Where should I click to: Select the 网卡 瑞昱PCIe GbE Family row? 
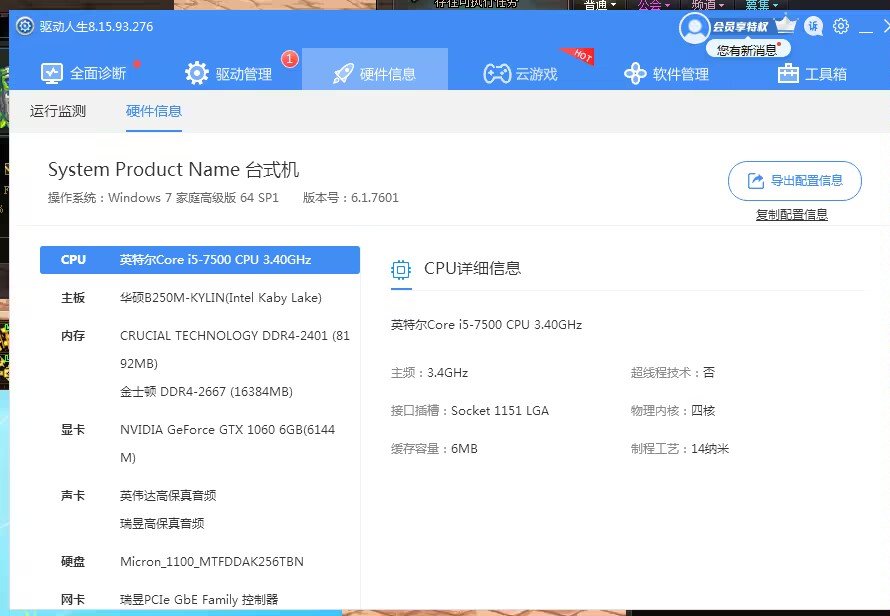pyautogui.click(x=200, y=599)
